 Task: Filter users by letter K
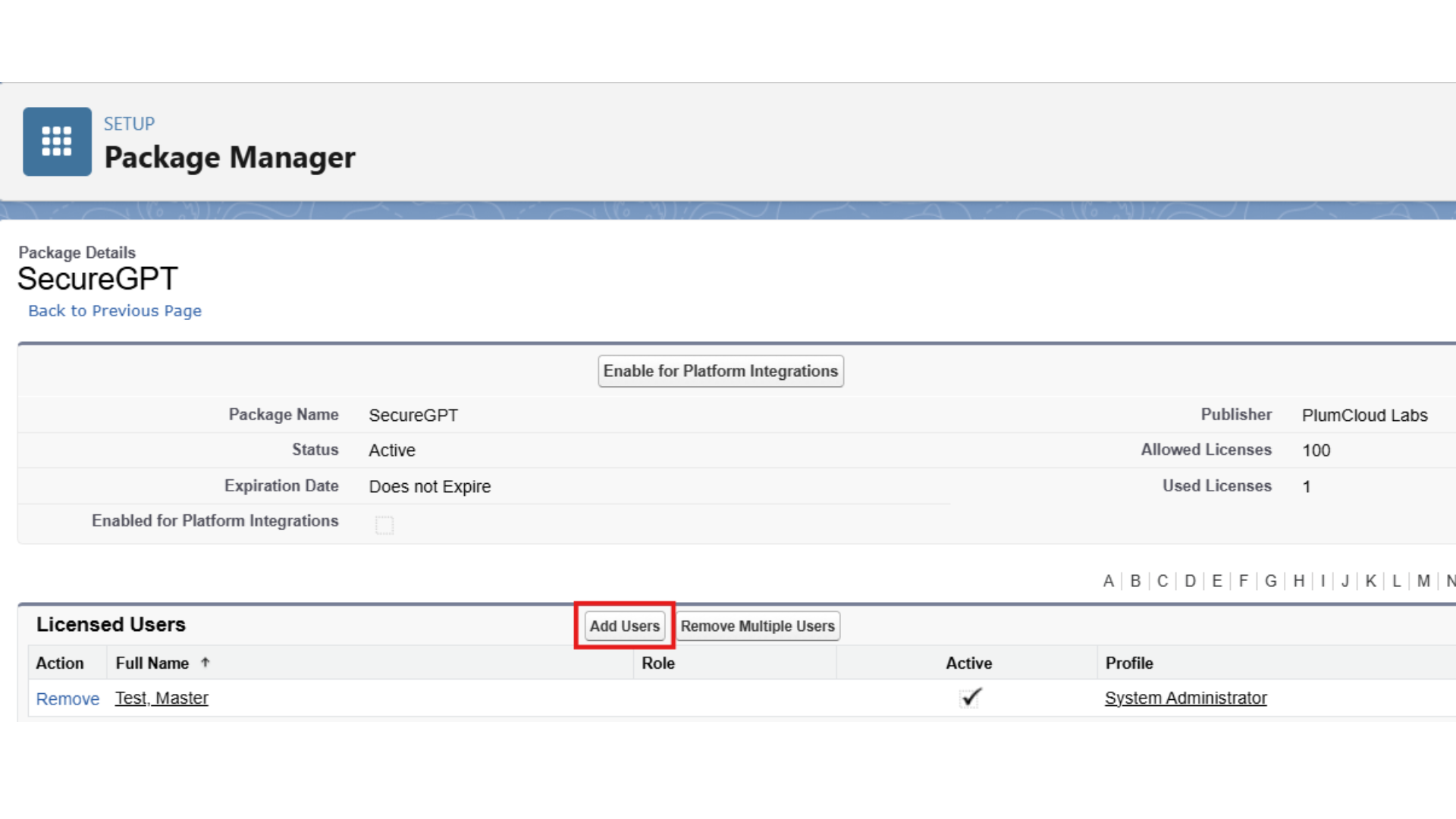[1370, 582]
